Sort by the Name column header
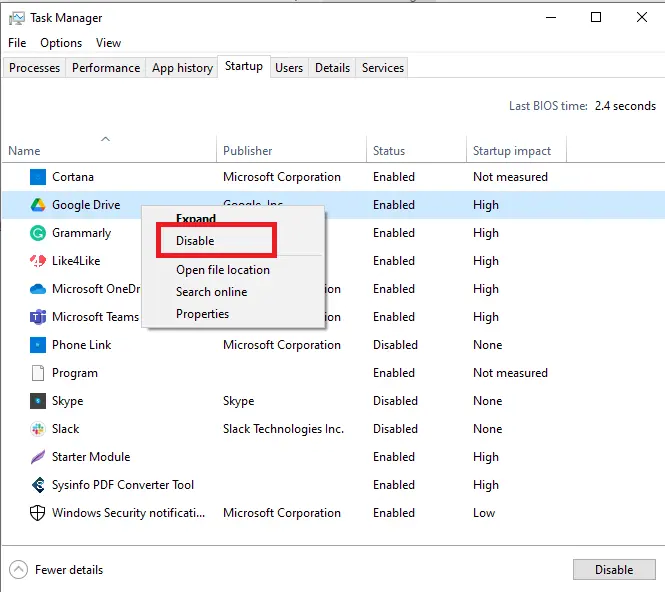 (x=24, y=151)
